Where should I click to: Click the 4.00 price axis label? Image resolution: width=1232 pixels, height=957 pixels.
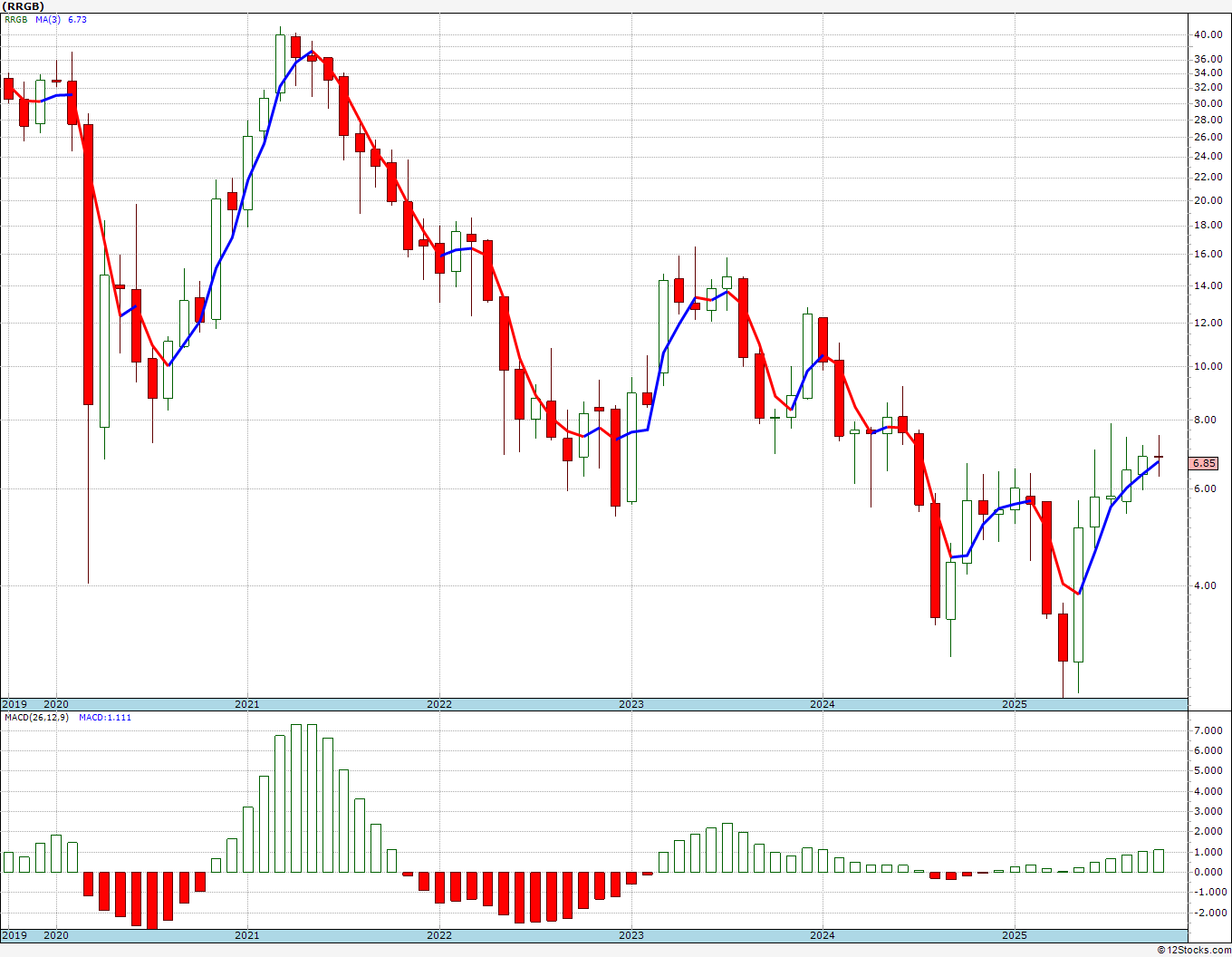1205,585
